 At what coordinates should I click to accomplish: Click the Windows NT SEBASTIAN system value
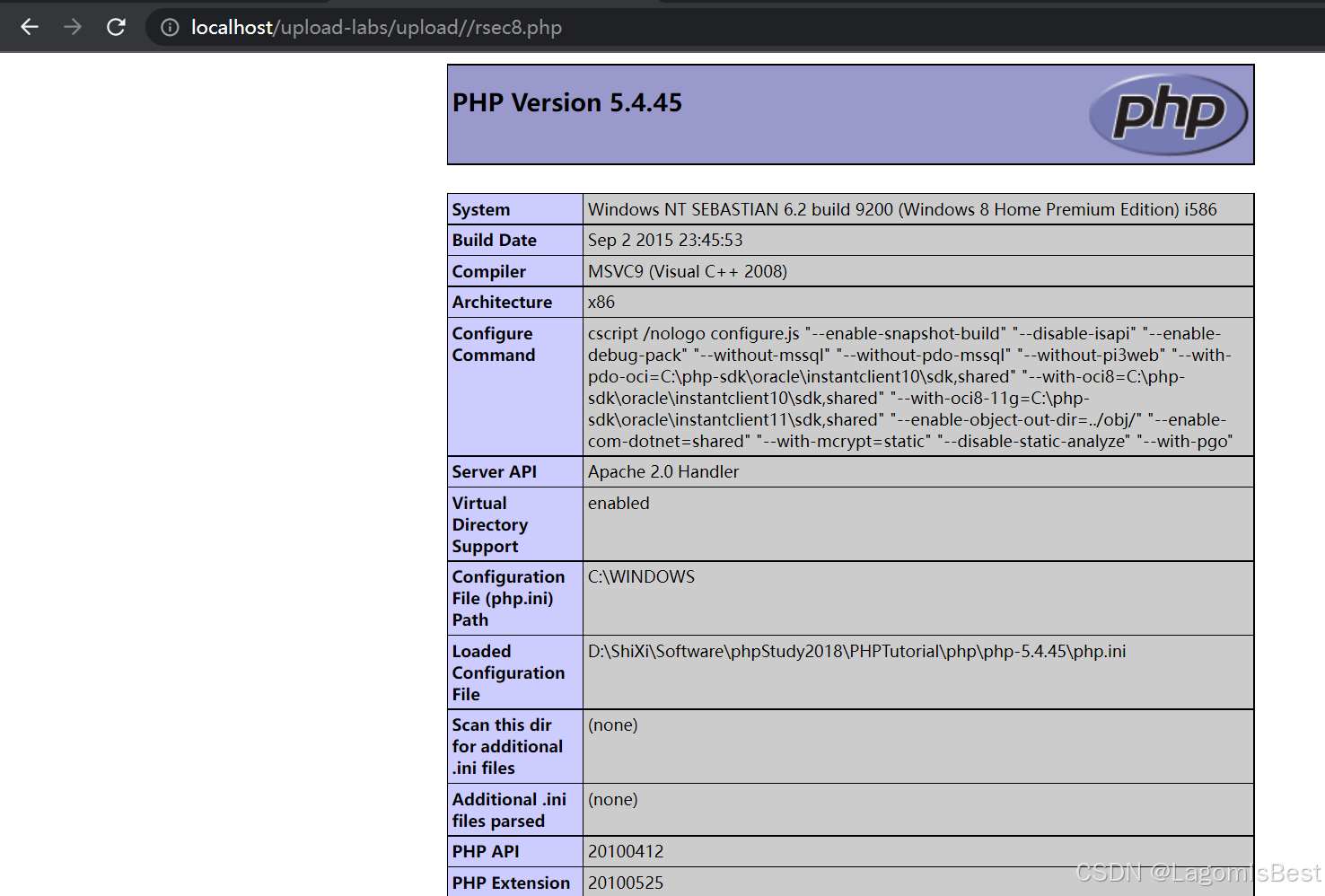tap(902, 209)
